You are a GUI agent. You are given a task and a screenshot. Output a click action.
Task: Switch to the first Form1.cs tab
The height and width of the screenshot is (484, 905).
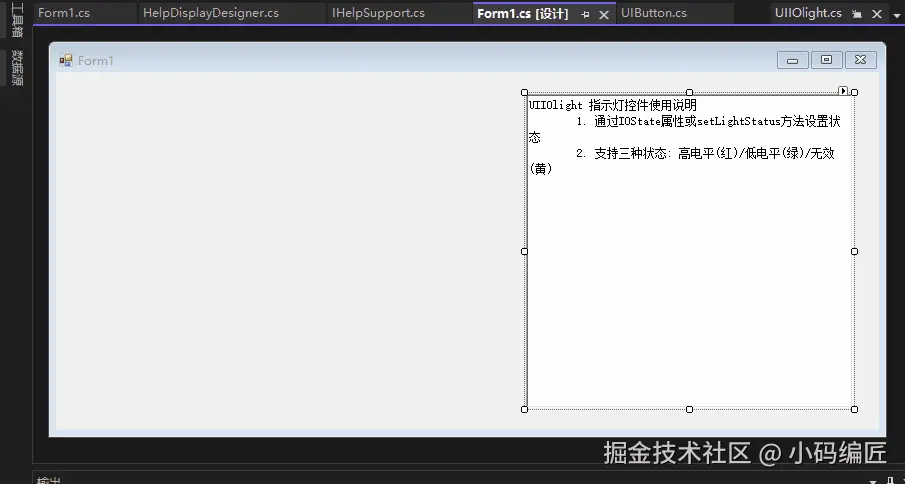(x=64, y=13)
